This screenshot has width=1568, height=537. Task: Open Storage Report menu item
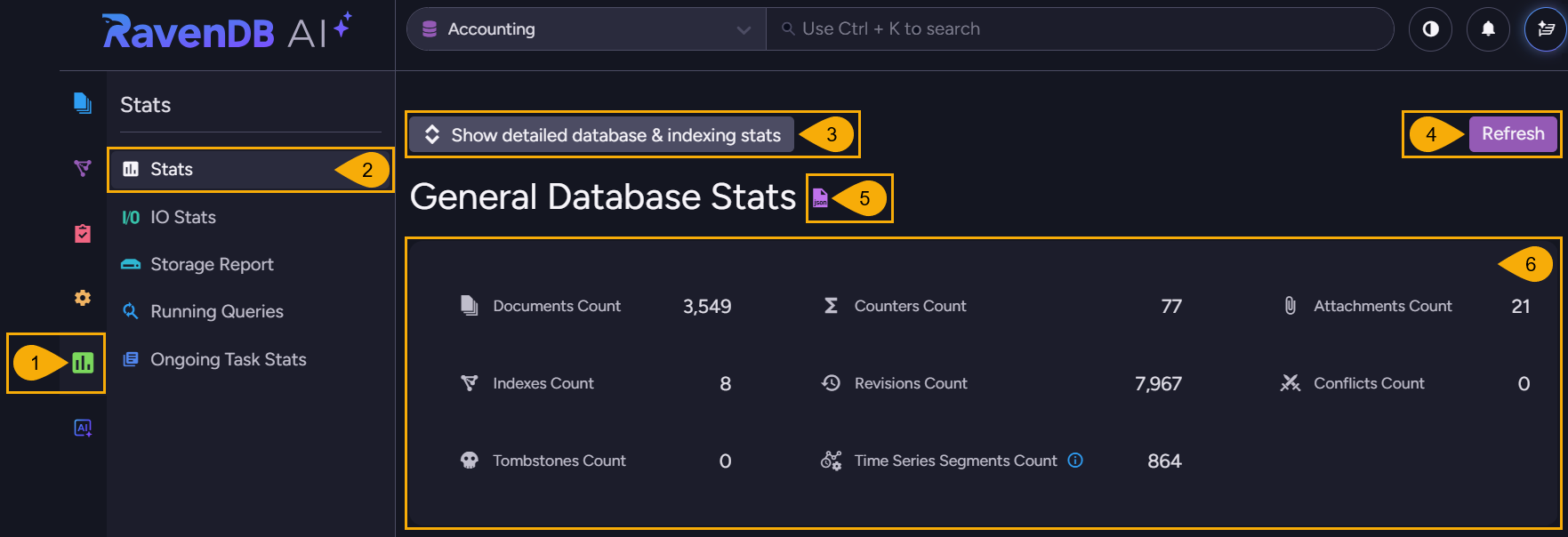pyautogui.click(x=249, y=264)
